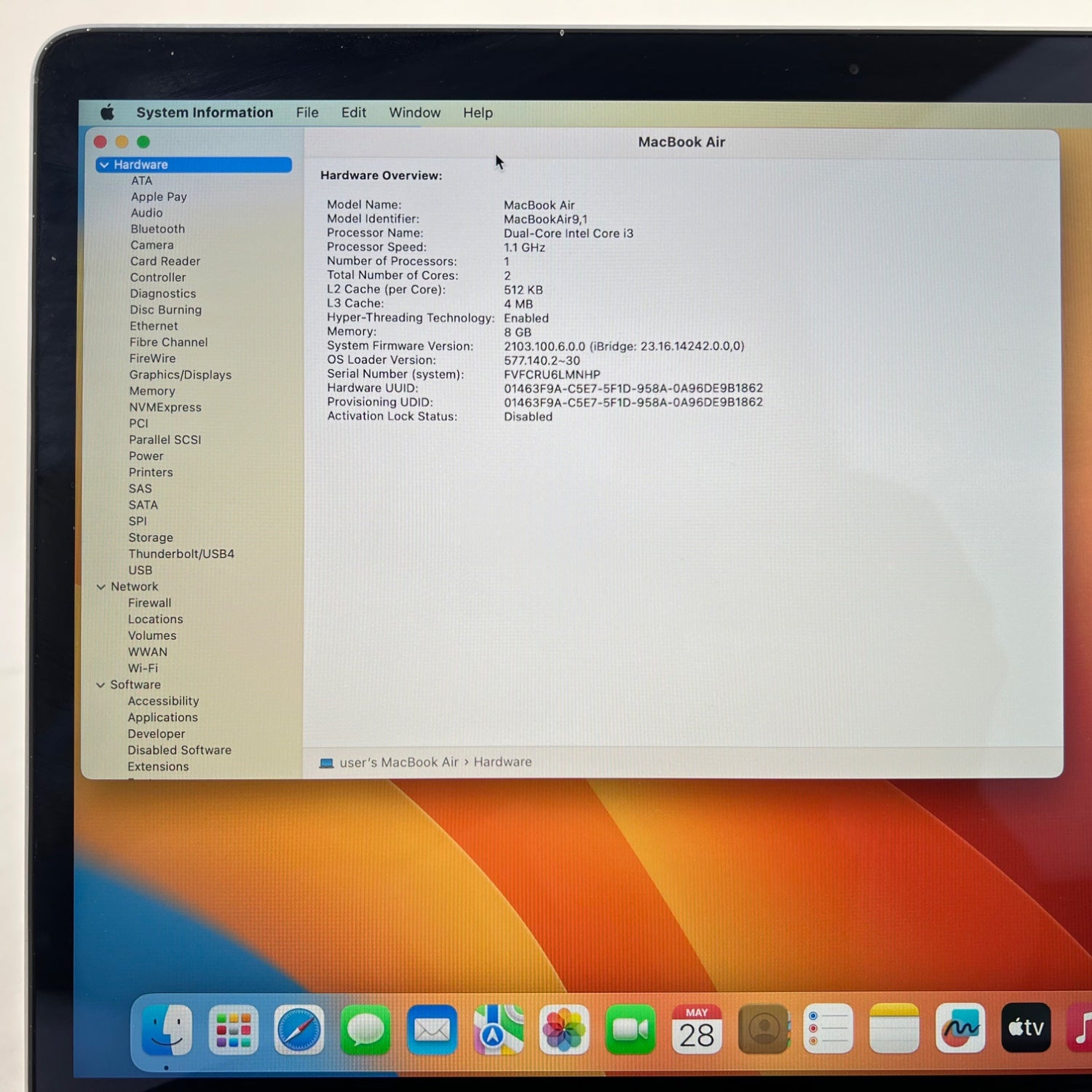Select FireWire in the sidebar
The width and height of the screenshot is (1092, 1092).
point(153,358)
